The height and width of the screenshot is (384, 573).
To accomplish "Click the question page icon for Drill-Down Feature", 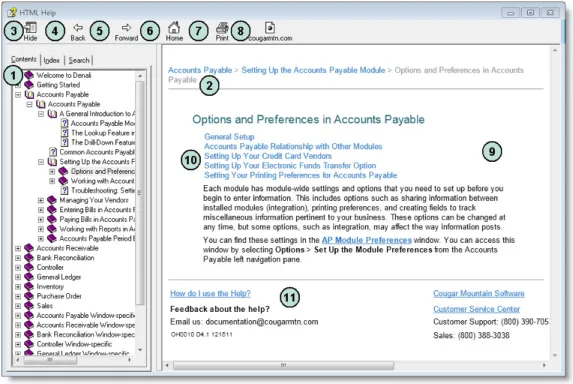I will click(65, 142).
